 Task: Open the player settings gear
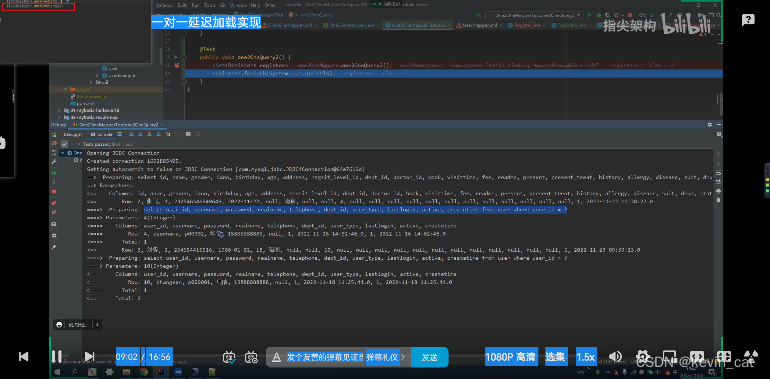[643, 357]
